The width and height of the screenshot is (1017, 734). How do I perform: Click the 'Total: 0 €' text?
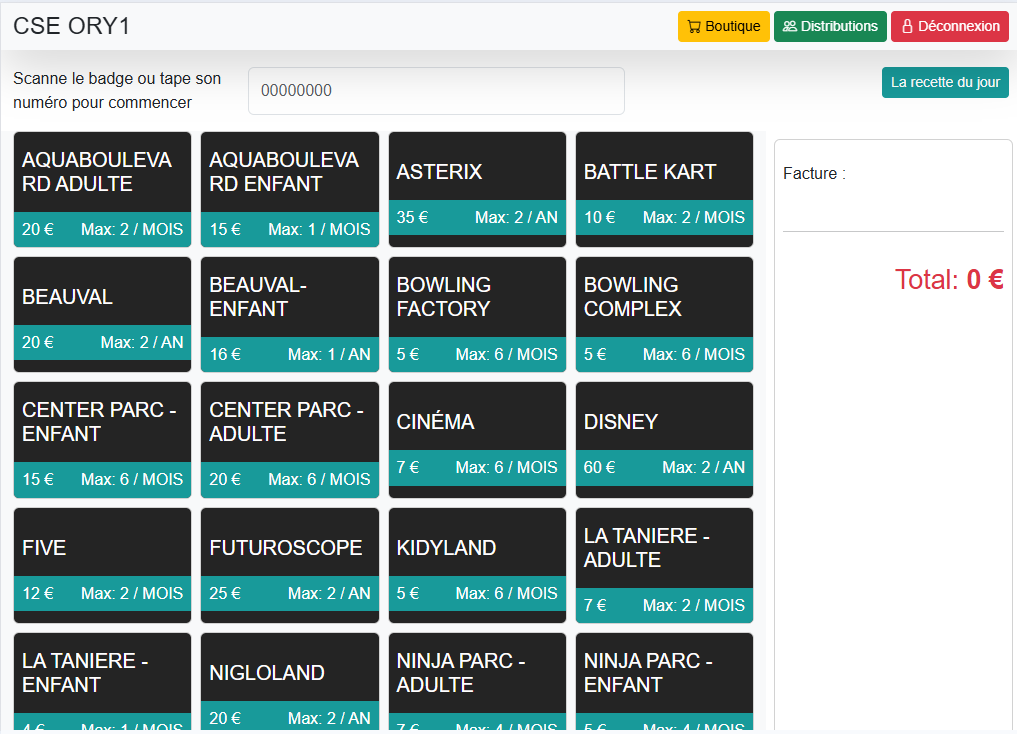[x=950, y=279]
